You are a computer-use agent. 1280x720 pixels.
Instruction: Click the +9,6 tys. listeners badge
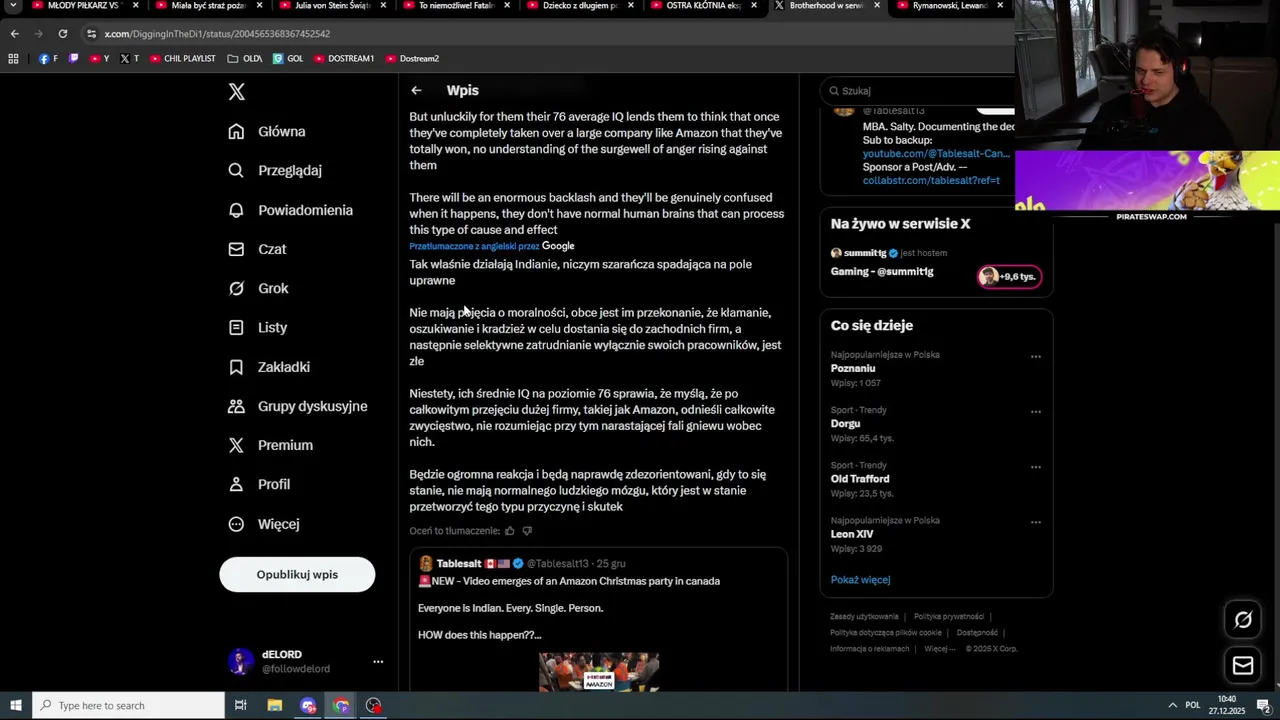1009,277
